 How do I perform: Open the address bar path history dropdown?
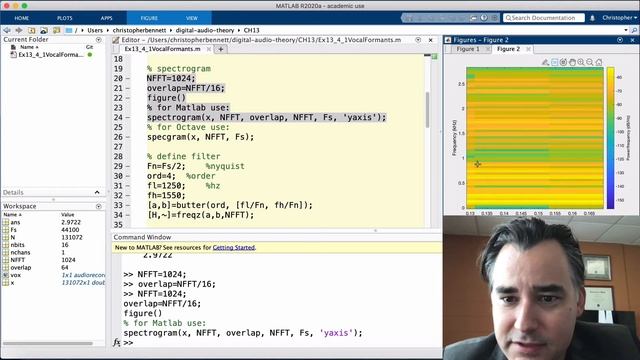click(x=626, y=30)
